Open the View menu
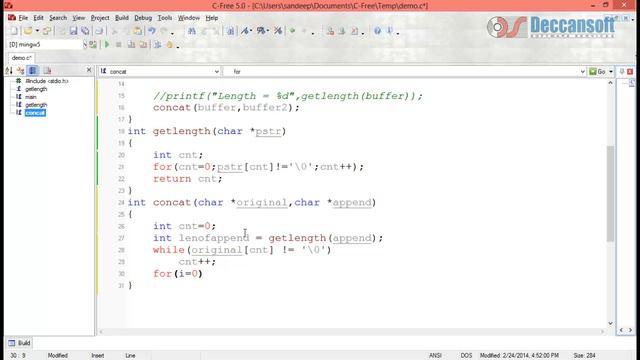The width and height of the screenshot is (640, 360). pyautogui.click(x=79, y=18)
